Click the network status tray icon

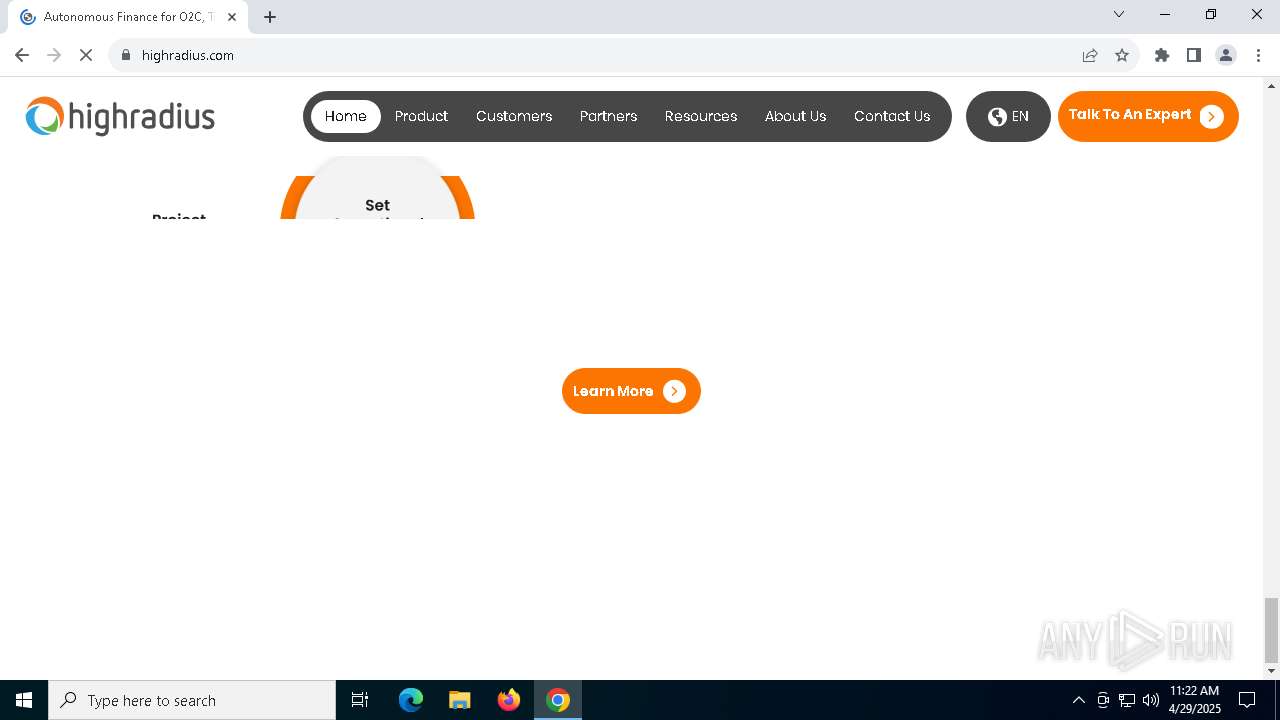[1127, 700]
